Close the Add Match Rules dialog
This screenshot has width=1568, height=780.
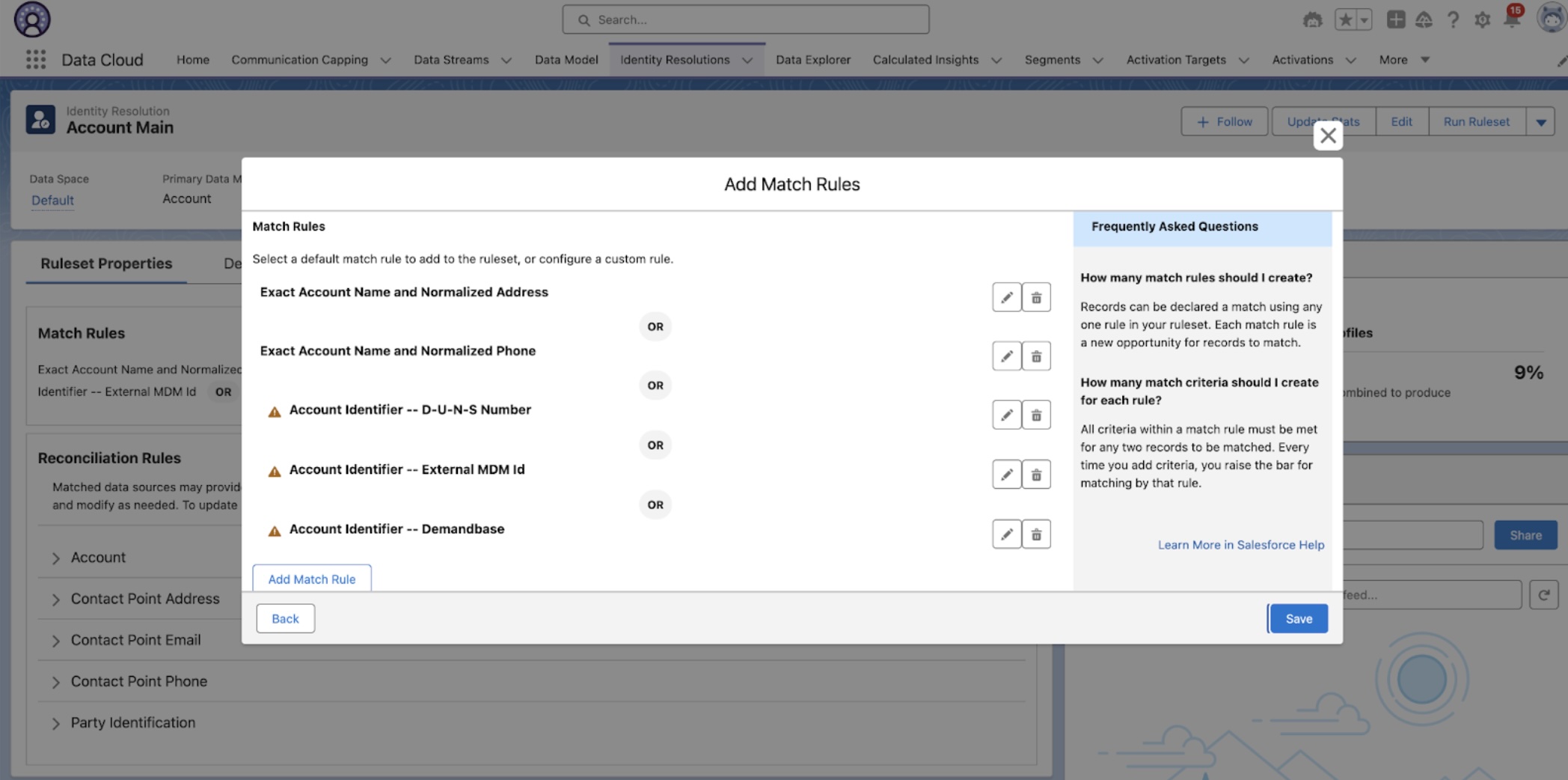[1328, 135]
